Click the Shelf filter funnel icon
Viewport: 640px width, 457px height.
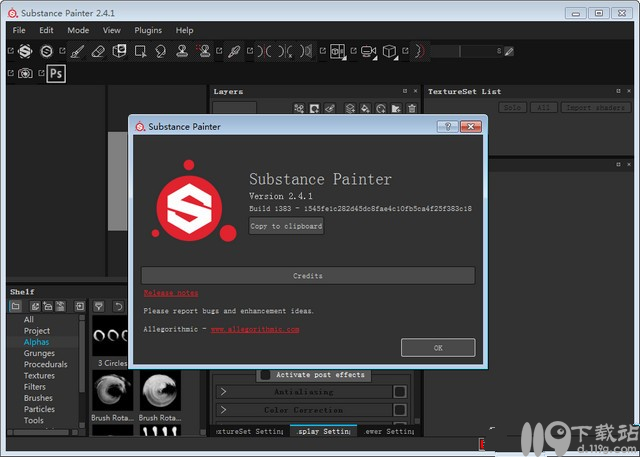point(99,306)
